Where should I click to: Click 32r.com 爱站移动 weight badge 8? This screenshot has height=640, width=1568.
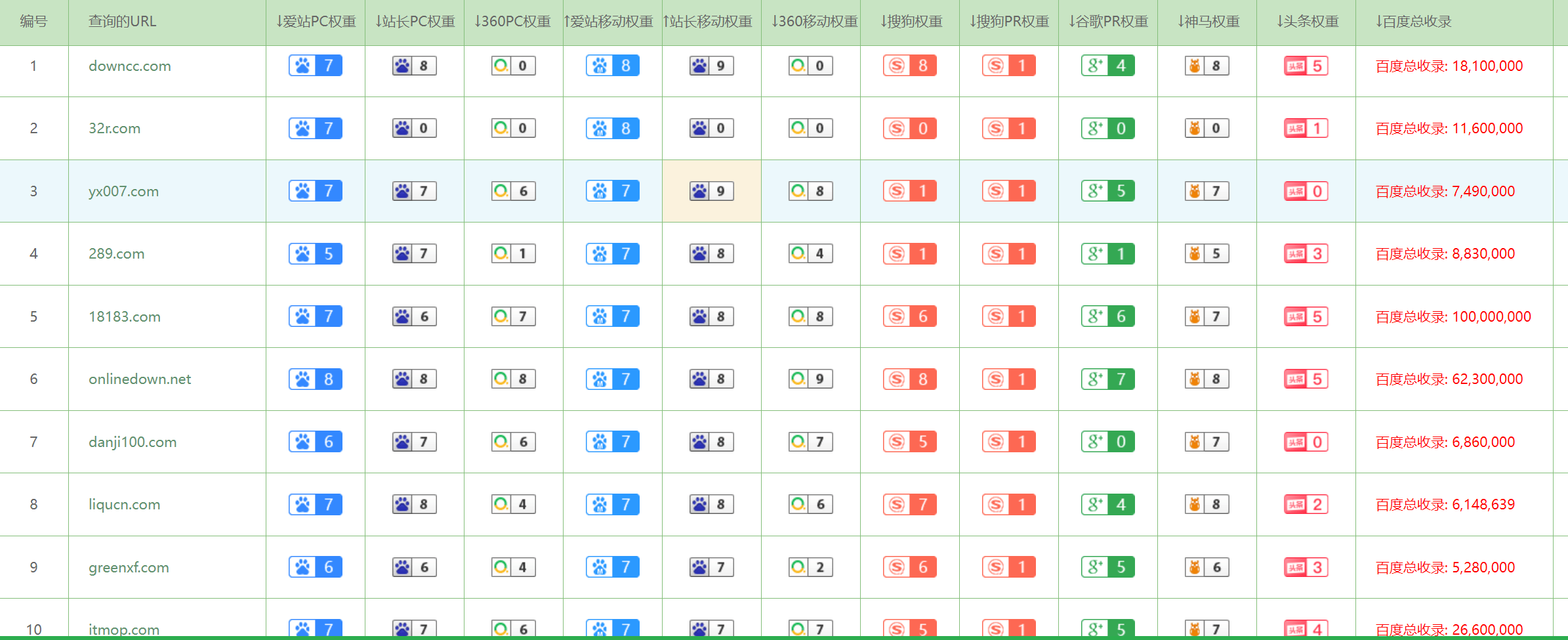pos(613,128)
